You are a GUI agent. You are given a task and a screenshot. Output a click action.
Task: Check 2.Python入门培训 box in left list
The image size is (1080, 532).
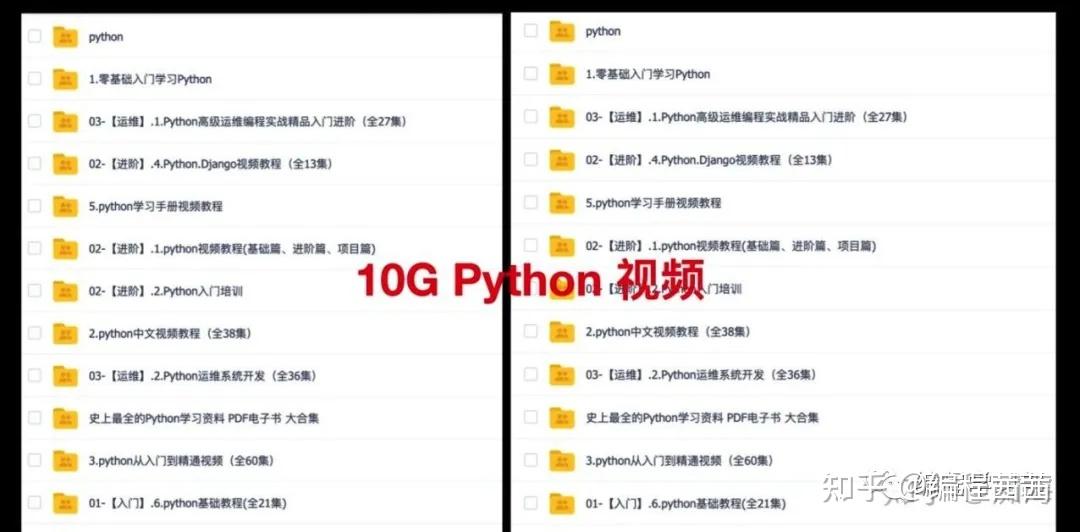pyautogui.click(x=34, y=290)
